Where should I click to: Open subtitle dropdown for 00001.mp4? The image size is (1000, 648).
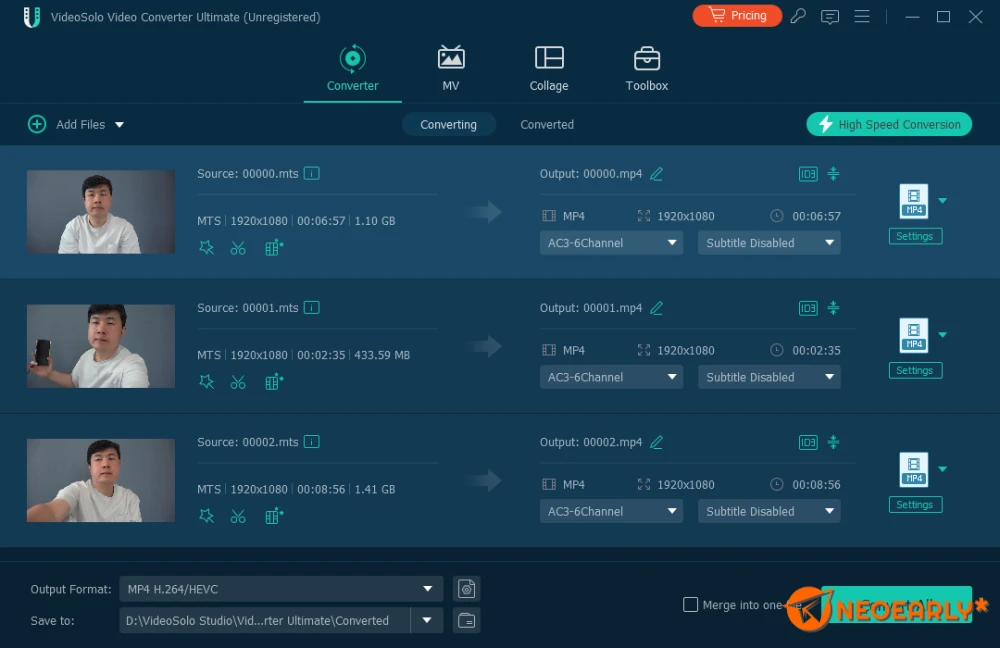(769, 378)
